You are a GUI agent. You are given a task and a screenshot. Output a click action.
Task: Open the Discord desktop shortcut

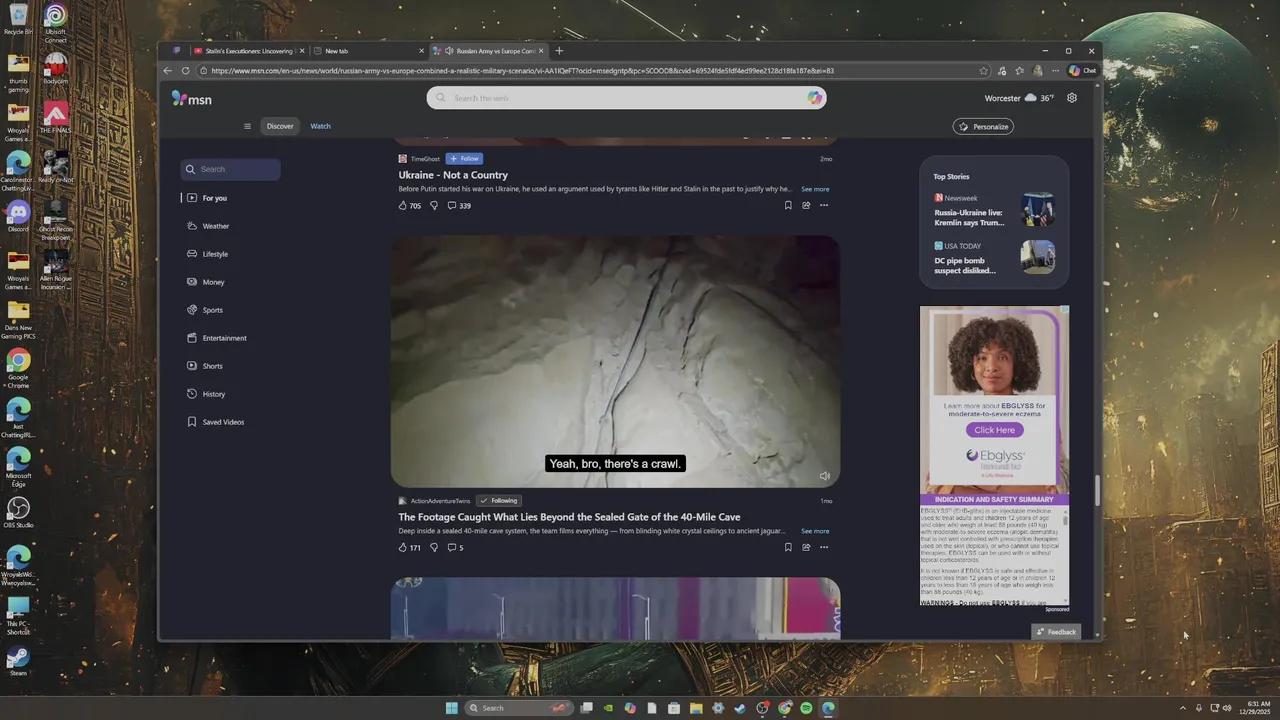(18, 217)
